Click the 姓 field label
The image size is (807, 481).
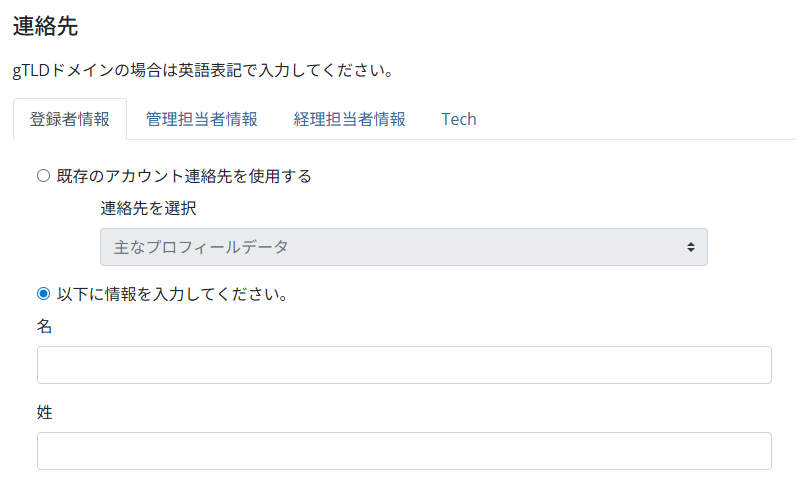44,412
